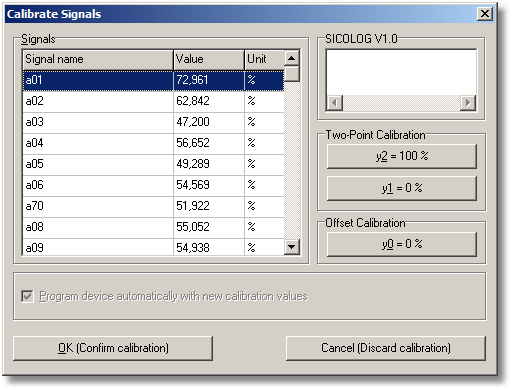This screenshot has height=390, width=512.
Task: Sort by the Value column header
Action: coord(209,59)
